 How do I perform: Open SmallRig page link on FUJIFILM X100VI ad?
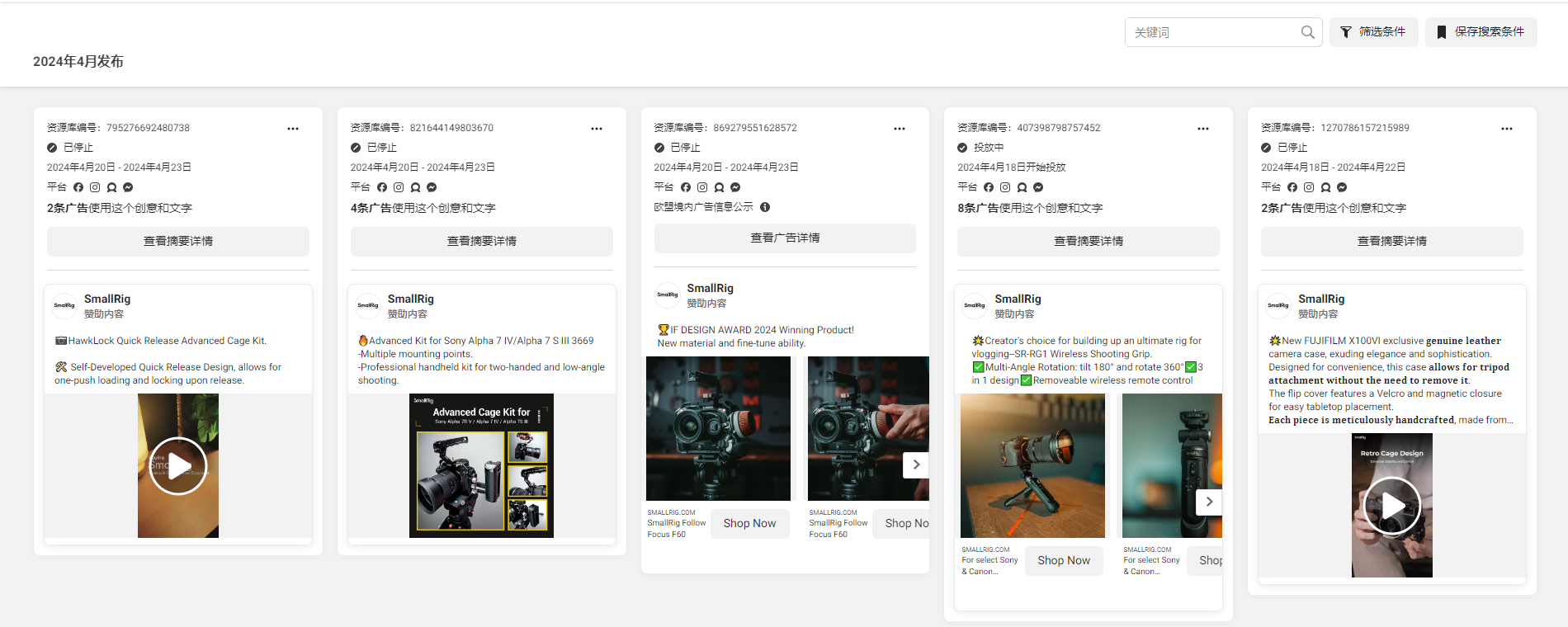[x=1321, y=299]
